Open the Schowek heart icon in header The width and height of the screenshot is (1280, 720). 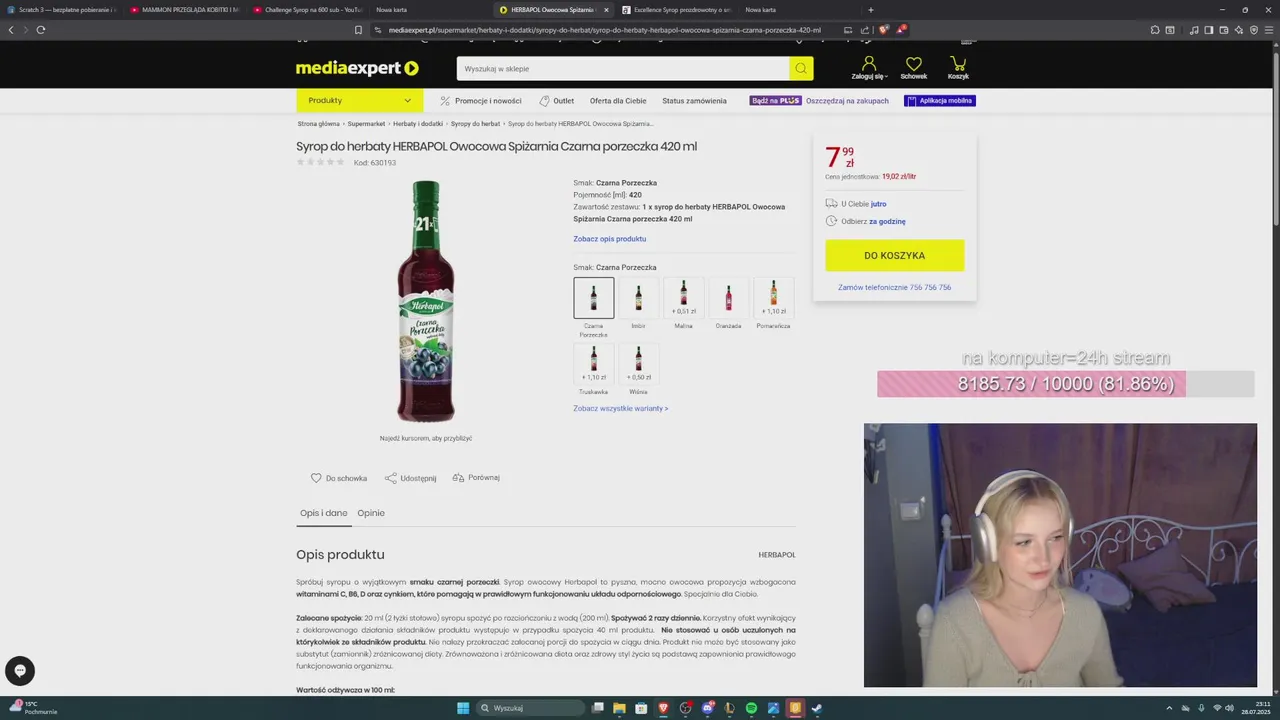click(913, 64)
